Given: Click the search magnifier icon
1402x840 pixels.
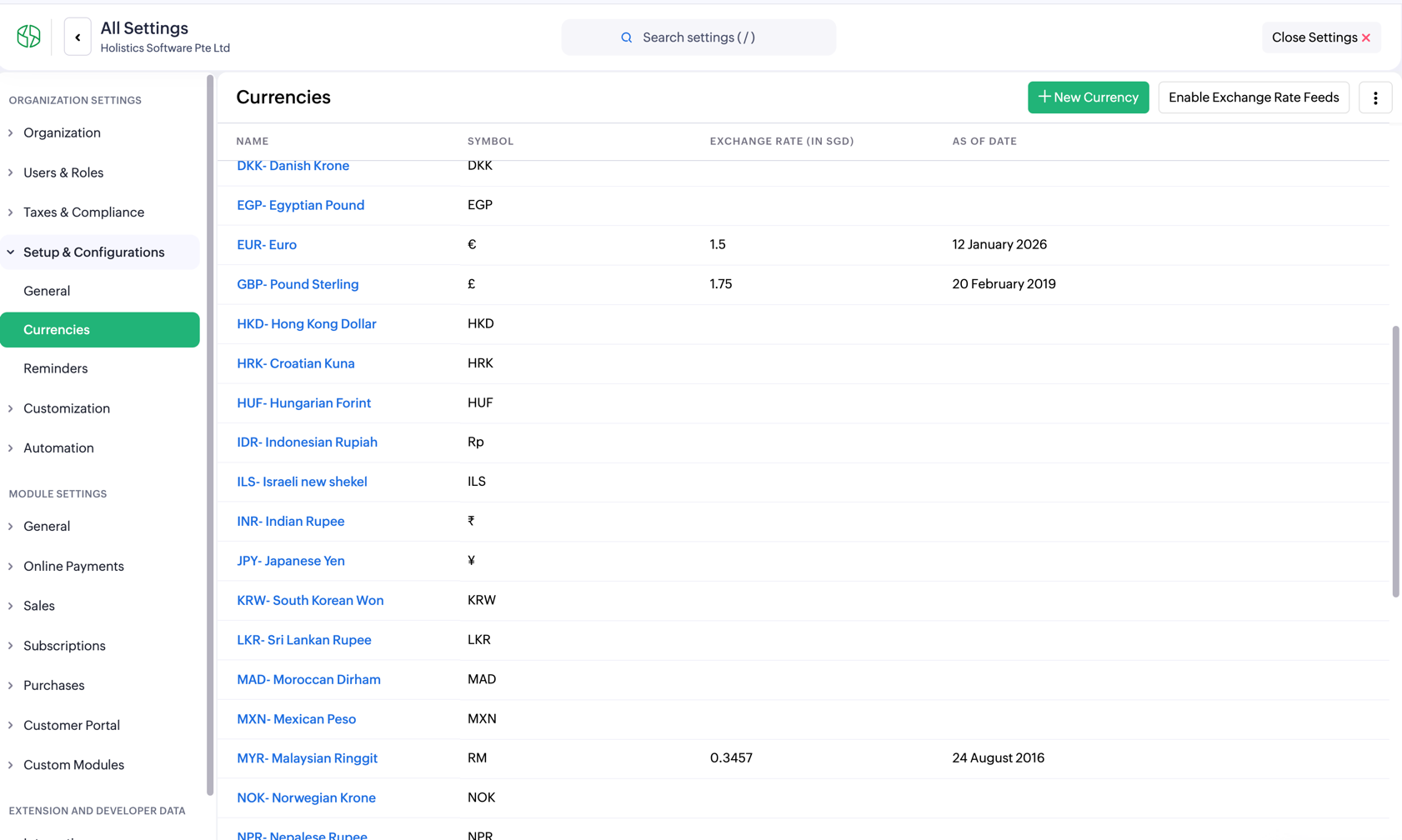Looking at the screenshot, I should click(627, 37).
